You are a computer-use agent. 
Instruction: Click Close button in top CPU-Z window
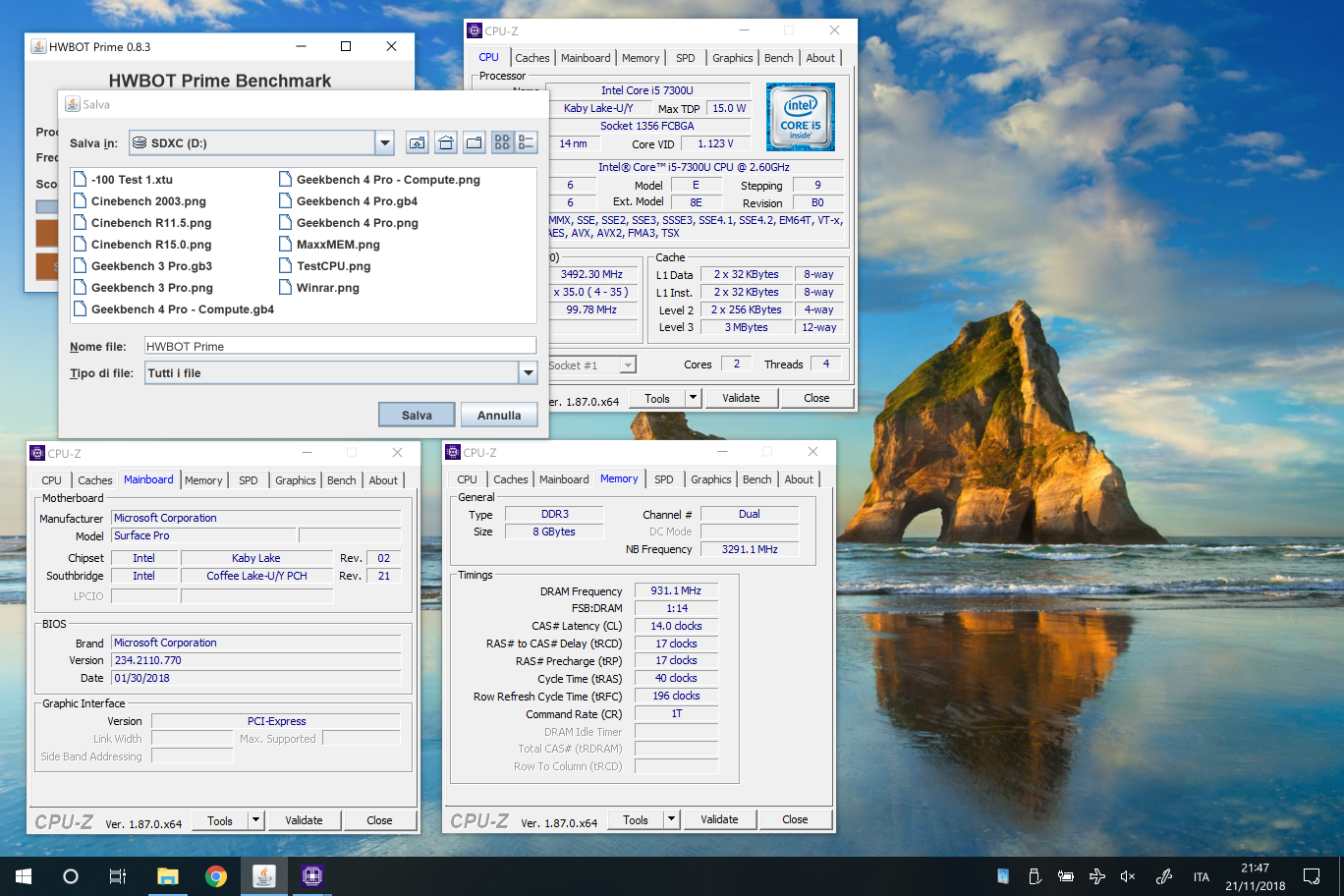pyautogui.click(x=816, y=398)
